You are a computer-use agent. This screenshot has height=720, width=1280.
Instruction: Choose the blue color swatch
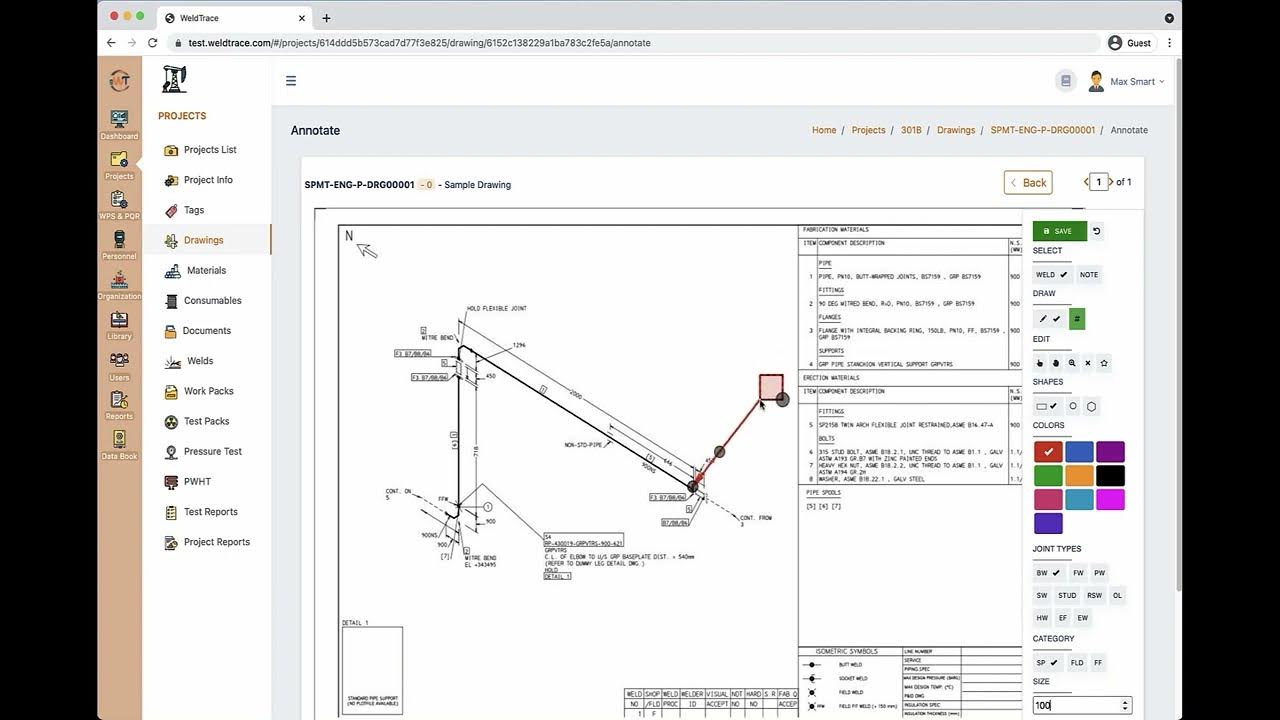pos(1079,452)
